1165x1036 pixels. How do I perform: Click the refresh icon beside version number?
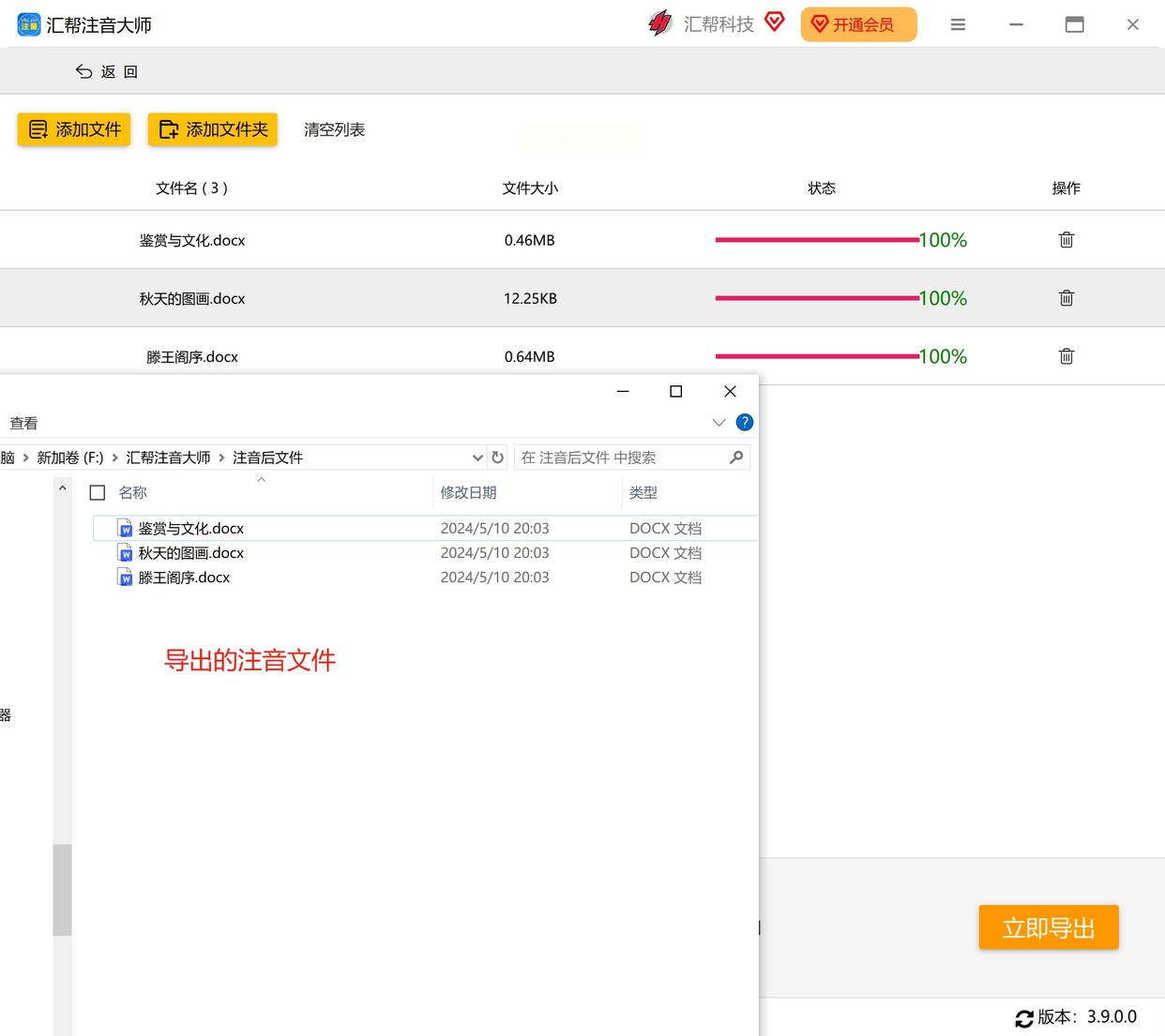(x=1023, y=1018)
